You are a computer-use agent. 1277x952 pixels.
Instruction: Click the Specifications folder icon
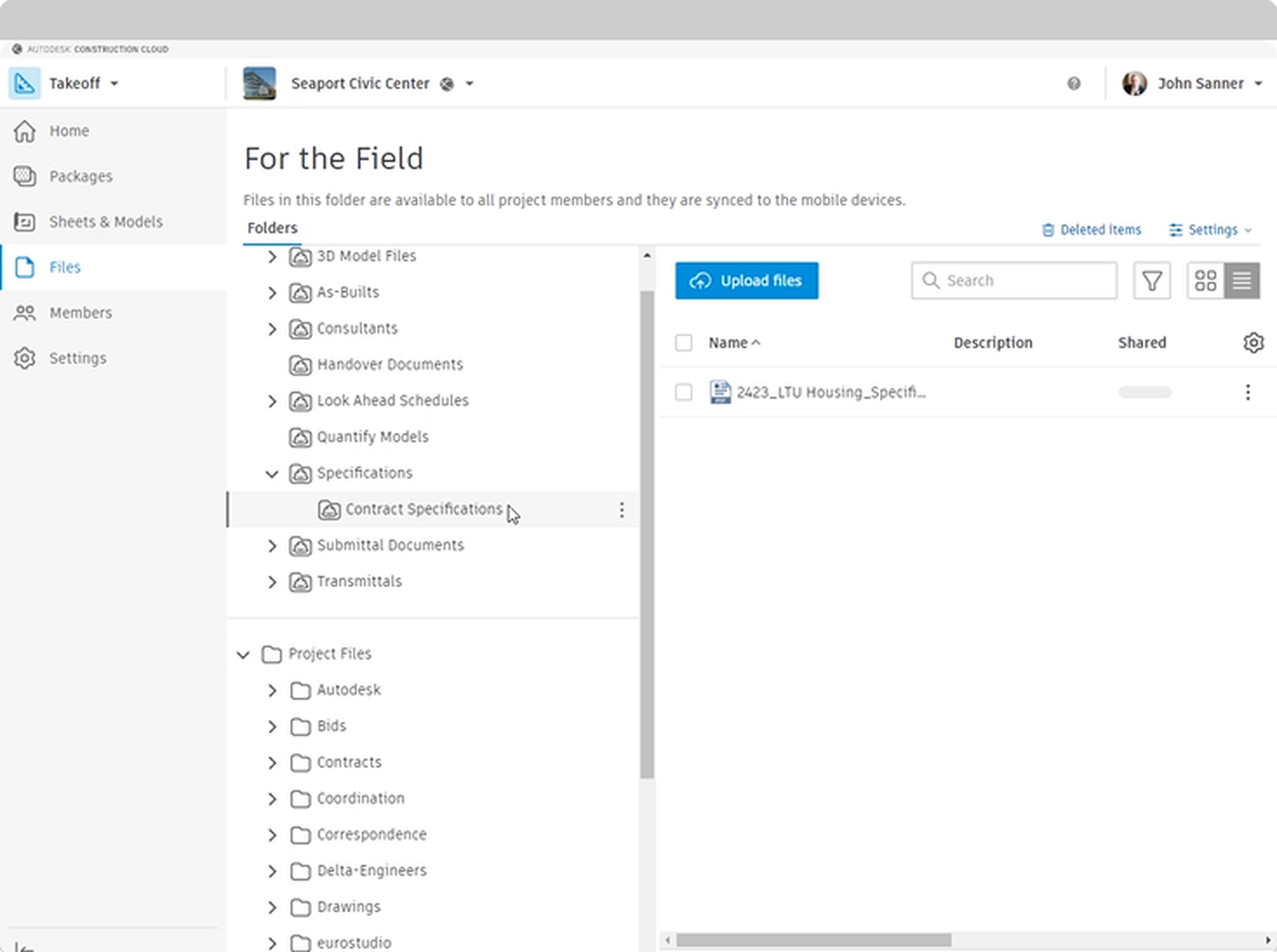[300, 474]
